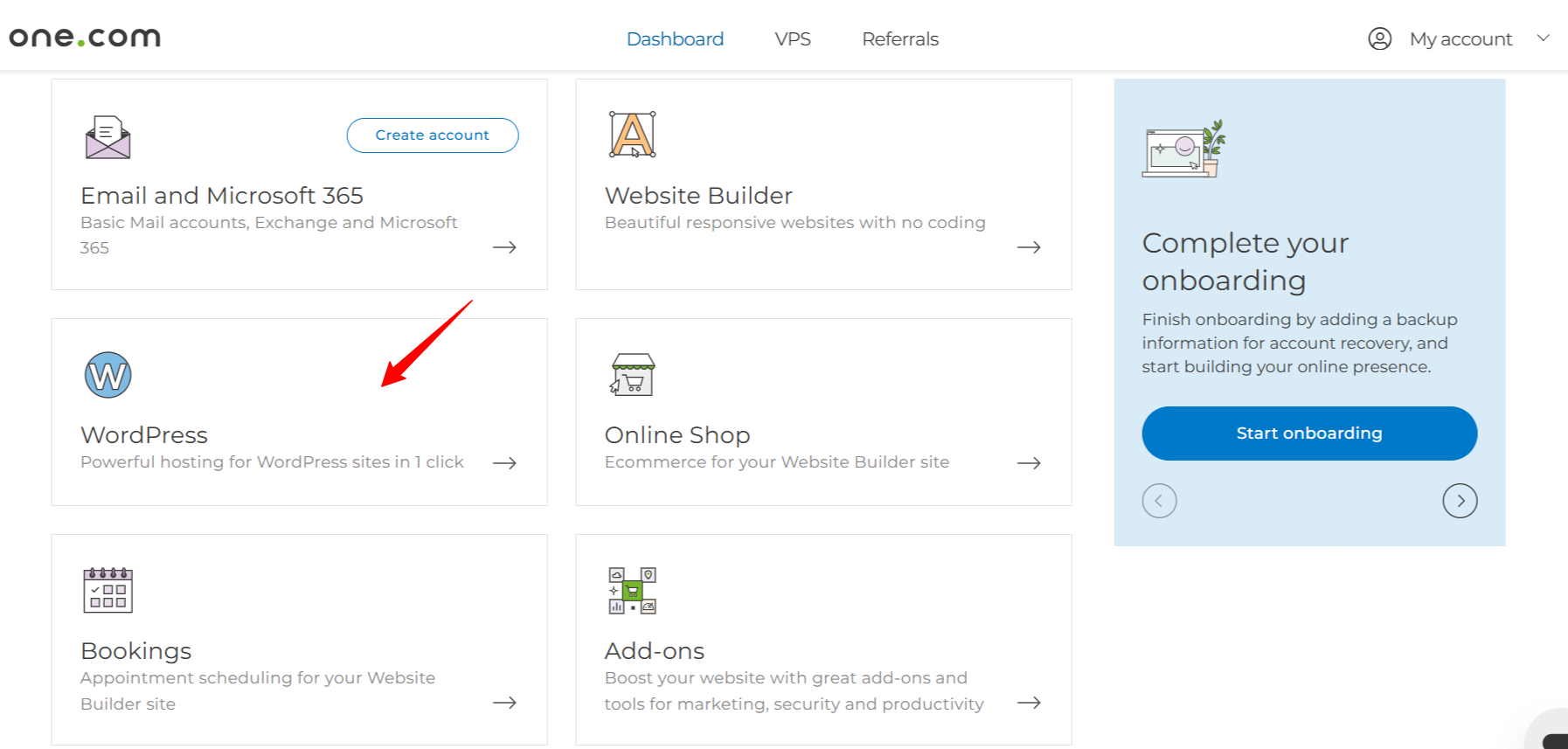The width and height of the screenshot is (1568, 749).
Task: Expand the My account dropdown chevron
Action: 1544,38
